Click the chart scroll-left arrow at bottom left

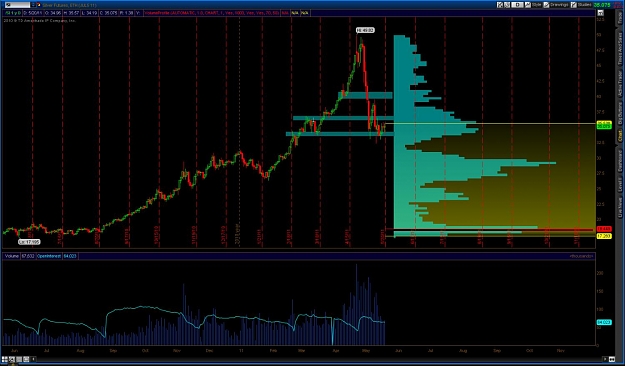pyautogui.click(x=33, y=359)
